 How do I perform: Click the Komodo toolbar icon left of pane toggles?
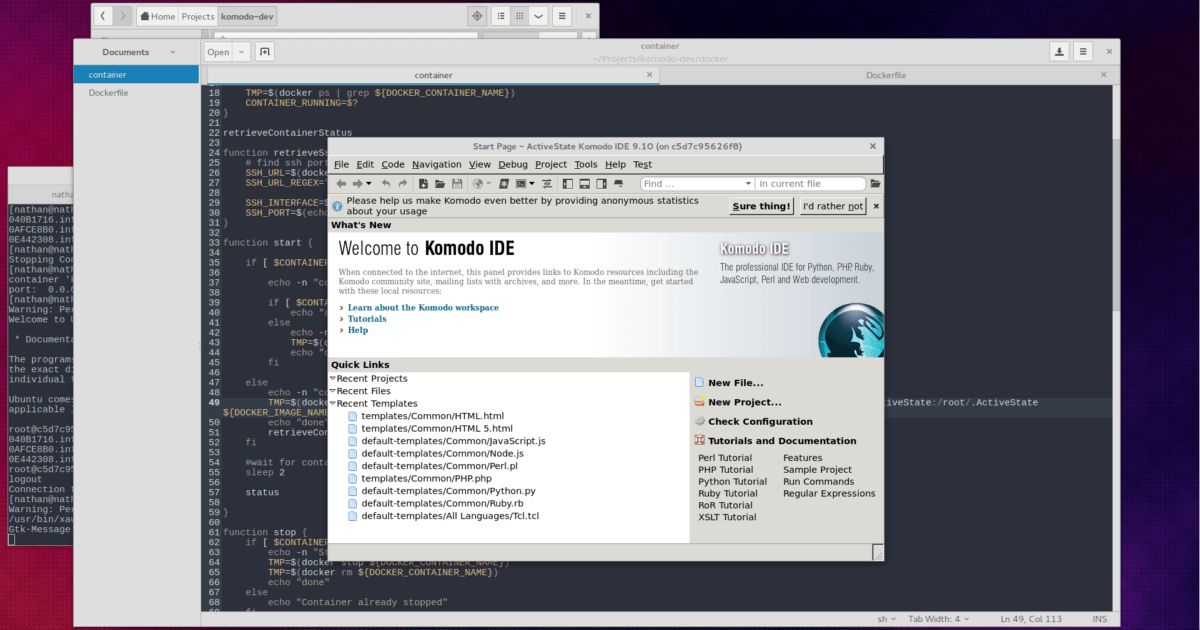click(547, 184)
